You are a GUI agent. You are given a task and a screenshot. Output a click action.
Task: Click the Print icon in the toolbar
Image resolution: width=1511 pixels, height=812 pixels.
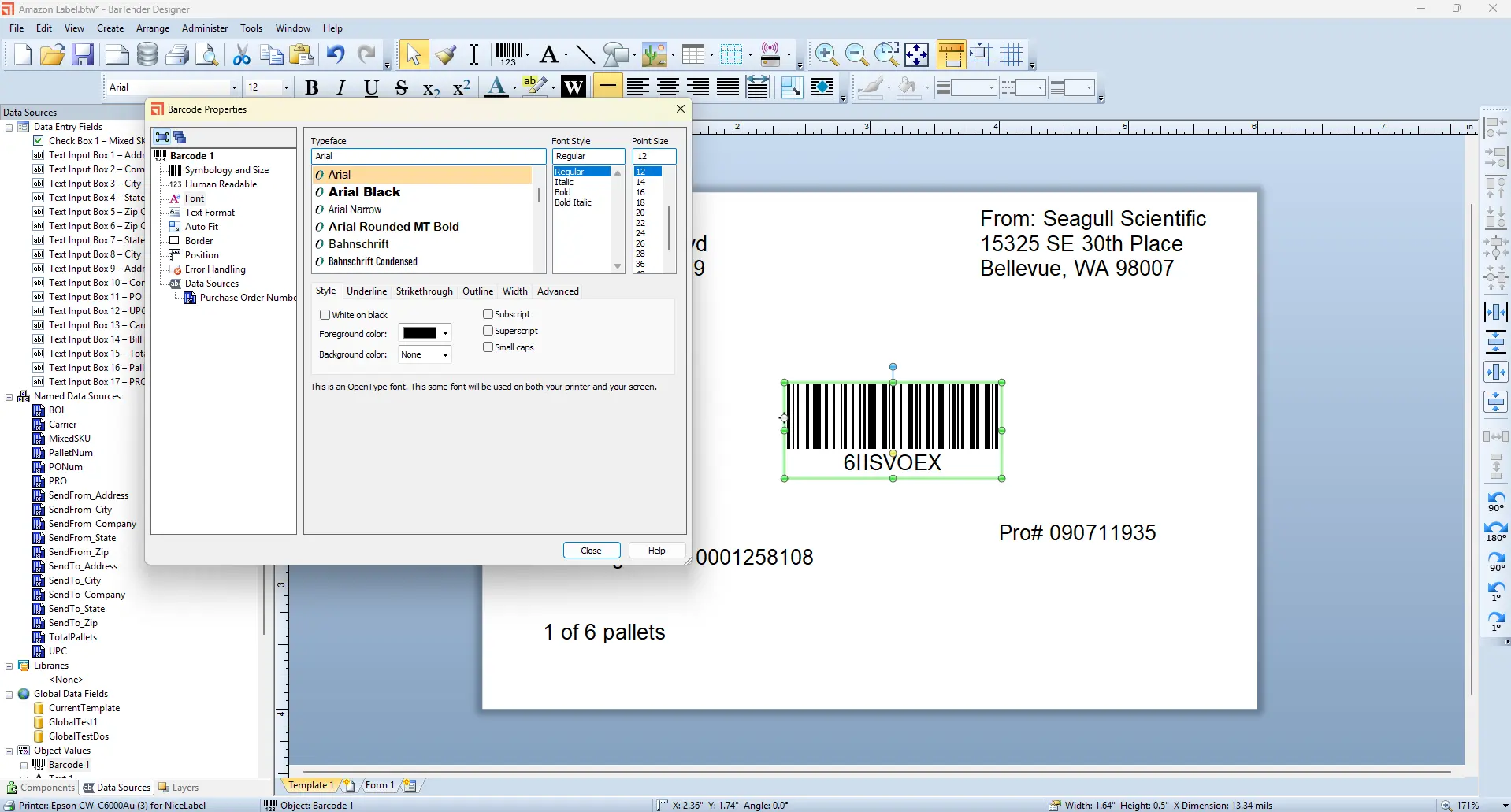point(177,54)
